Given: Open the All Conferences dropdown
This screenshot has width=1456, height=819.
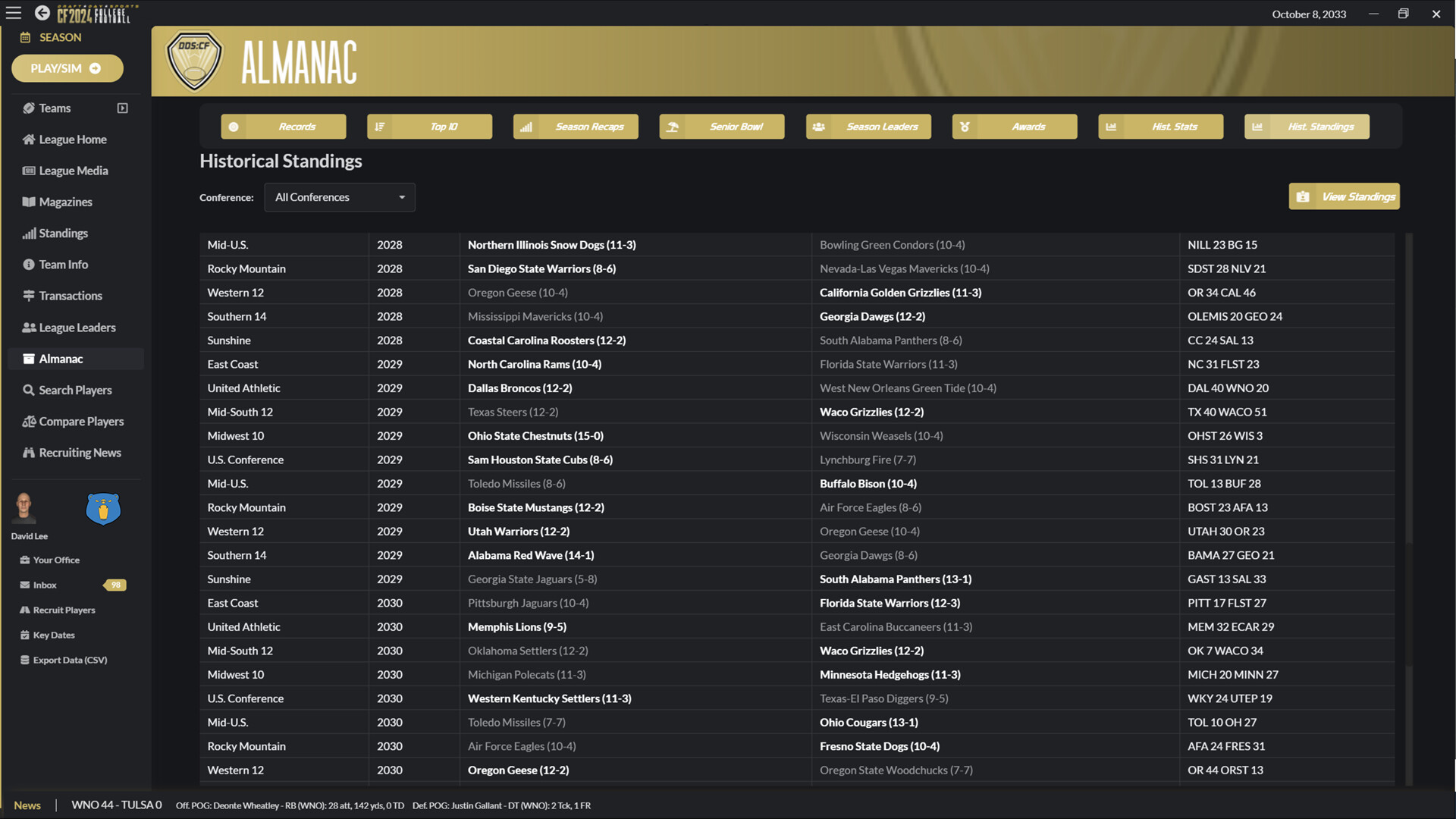Looking at the screenshot, I should (x=339, y=197).
